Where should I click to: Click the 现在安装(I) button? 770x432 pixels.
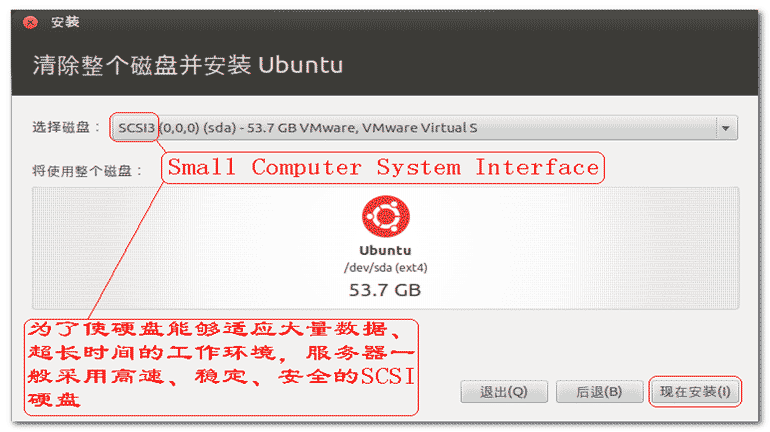(x=696, y=391)
